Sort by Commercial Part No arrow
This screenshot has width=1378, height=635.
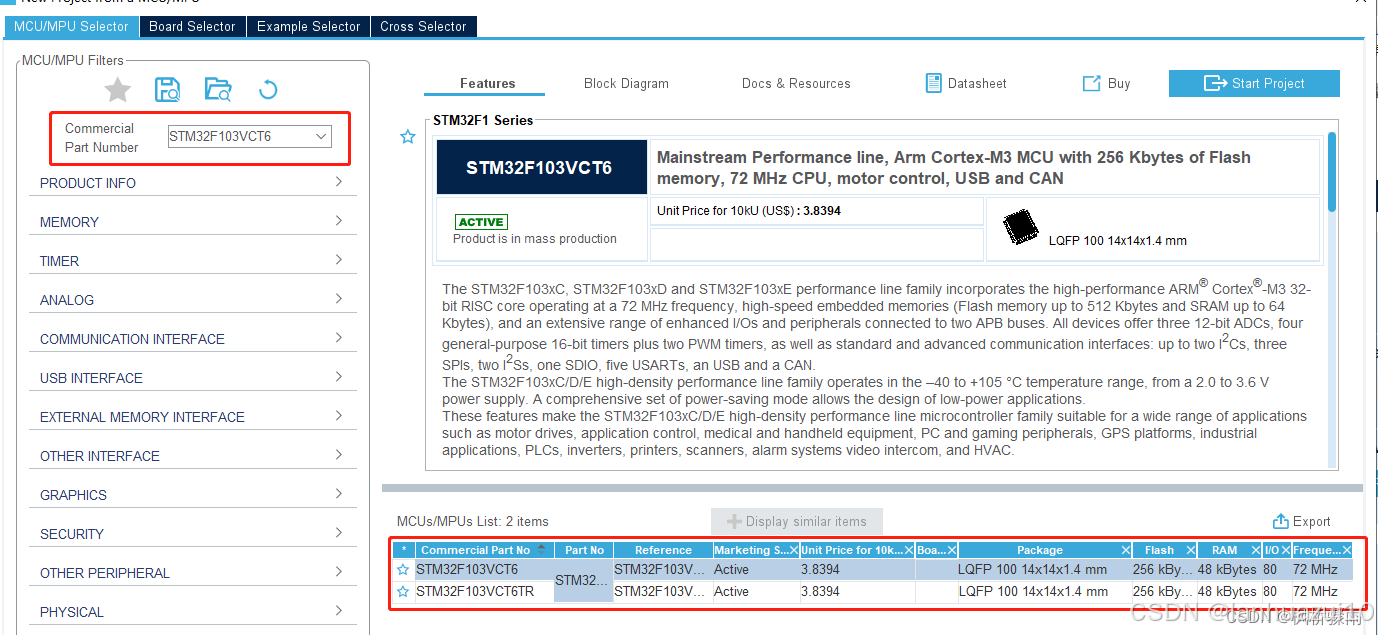(542, 550)
